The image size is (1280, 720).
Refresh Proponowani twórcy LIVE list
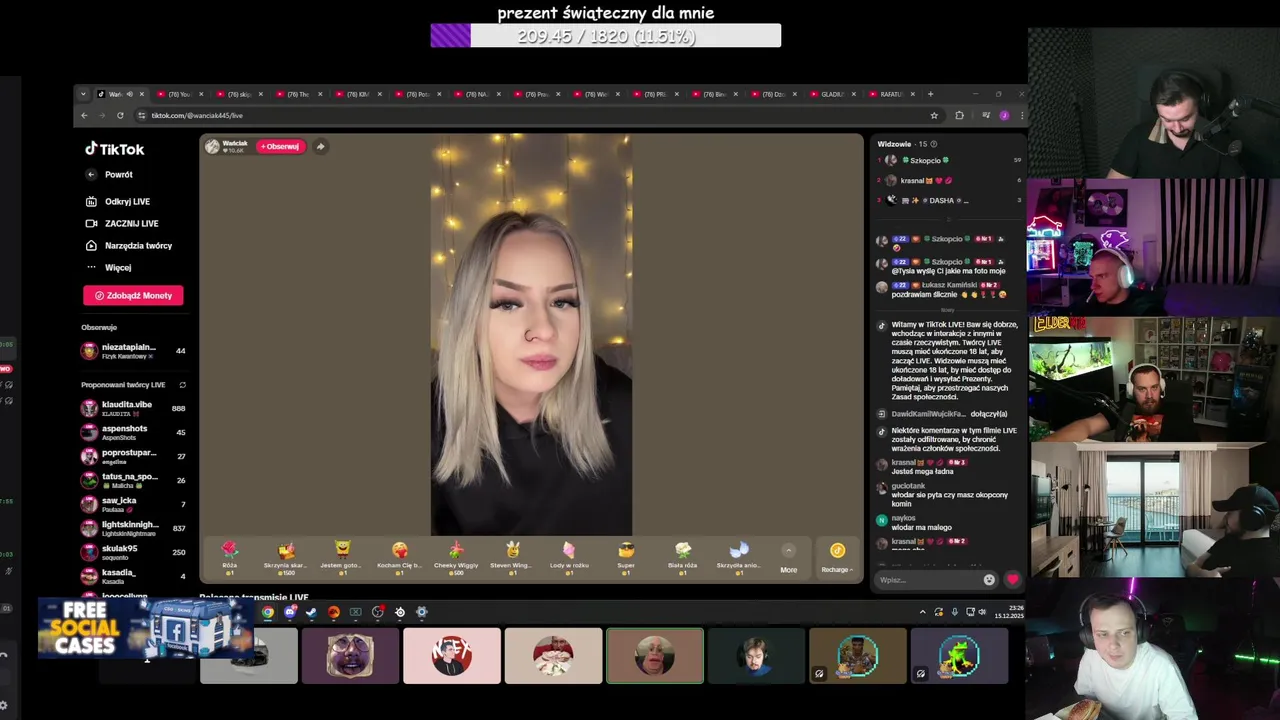point(182,385)
